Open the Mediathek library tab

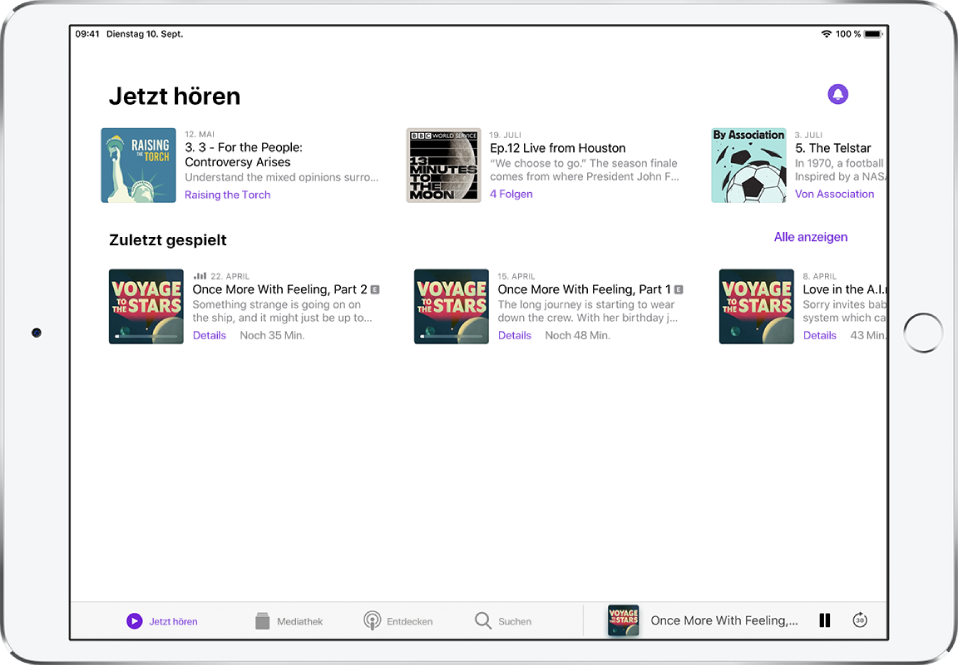[289, 621]
